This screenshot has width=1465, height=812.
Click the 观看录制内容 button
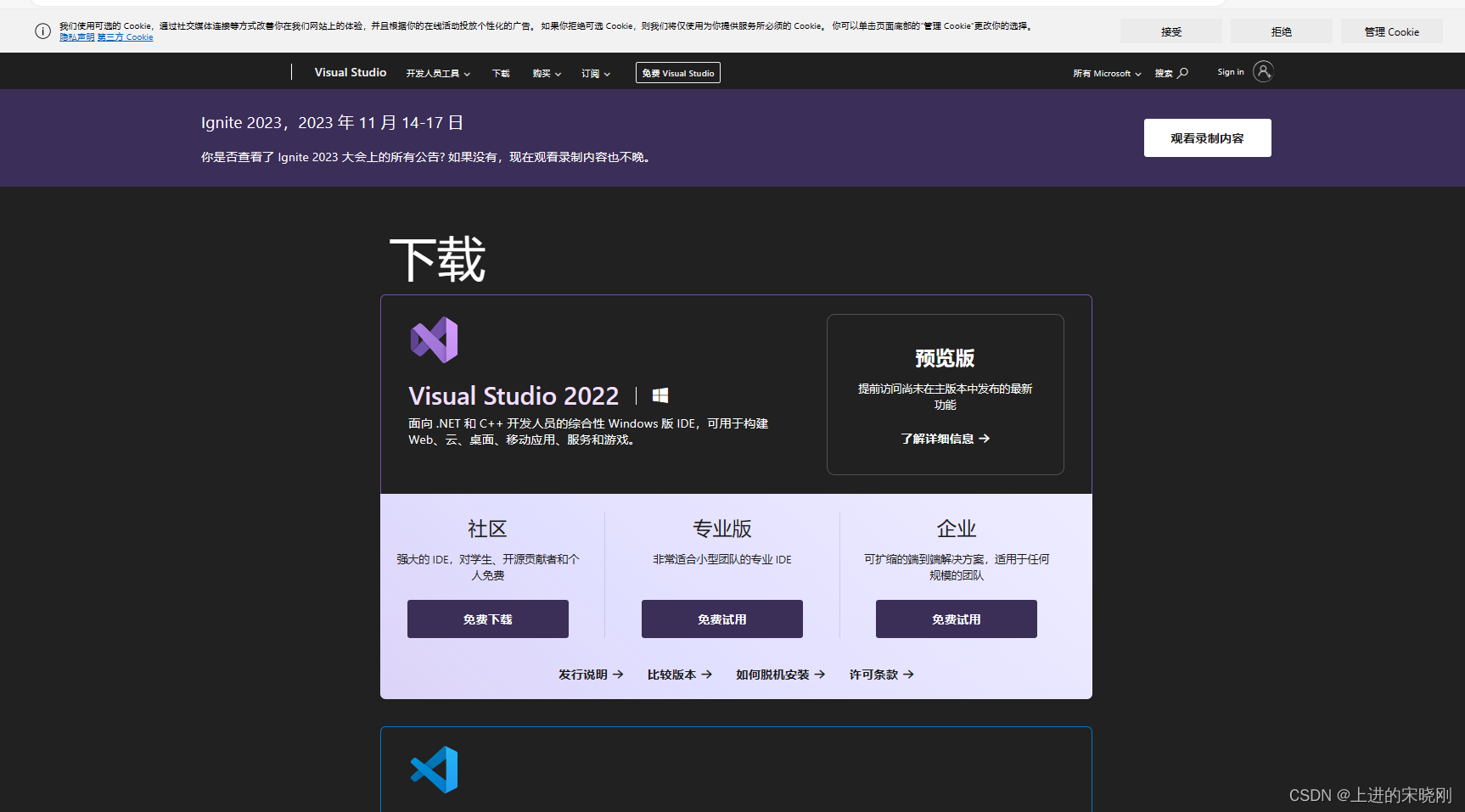pyautogui.click(x=1208, y=138)
